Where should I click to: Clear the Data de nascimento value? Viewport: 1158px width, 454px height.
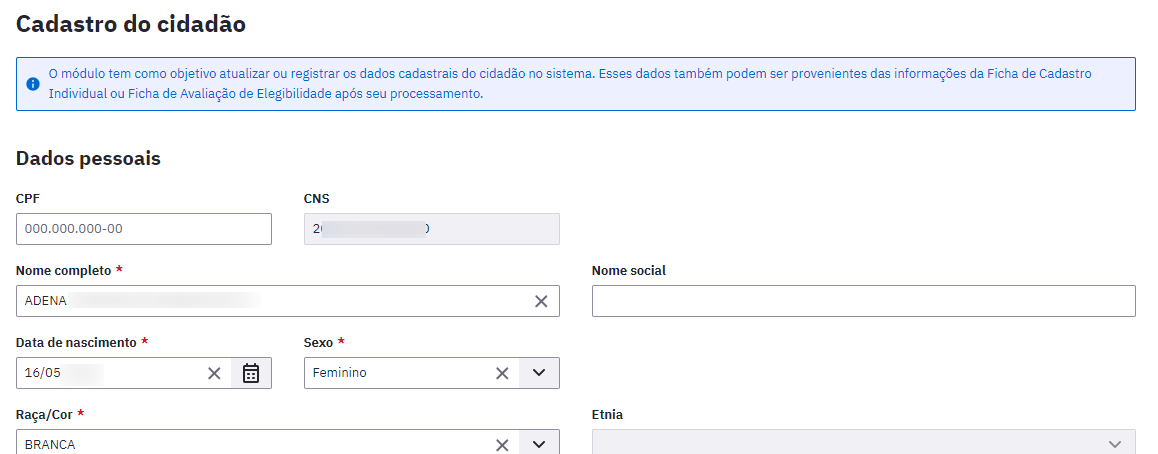(214, 374)
